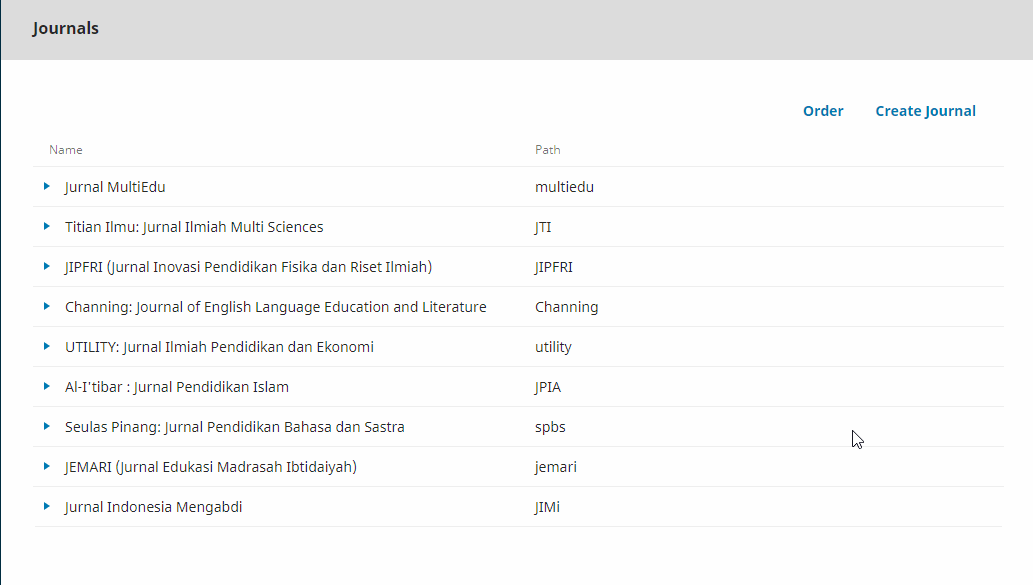Click the Order link

[823, 111]
